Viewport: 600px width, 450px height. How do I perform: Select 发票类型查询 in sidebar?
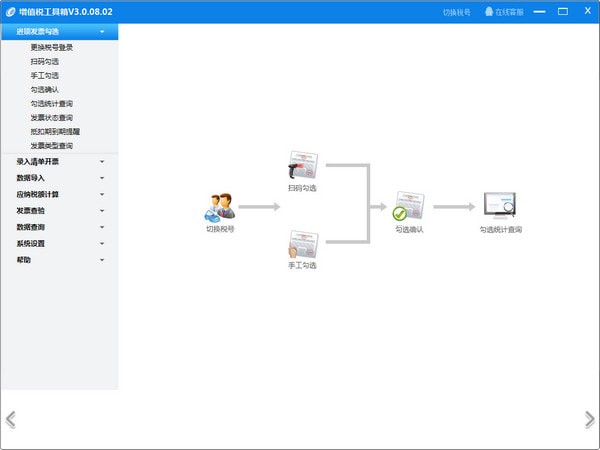52,146
